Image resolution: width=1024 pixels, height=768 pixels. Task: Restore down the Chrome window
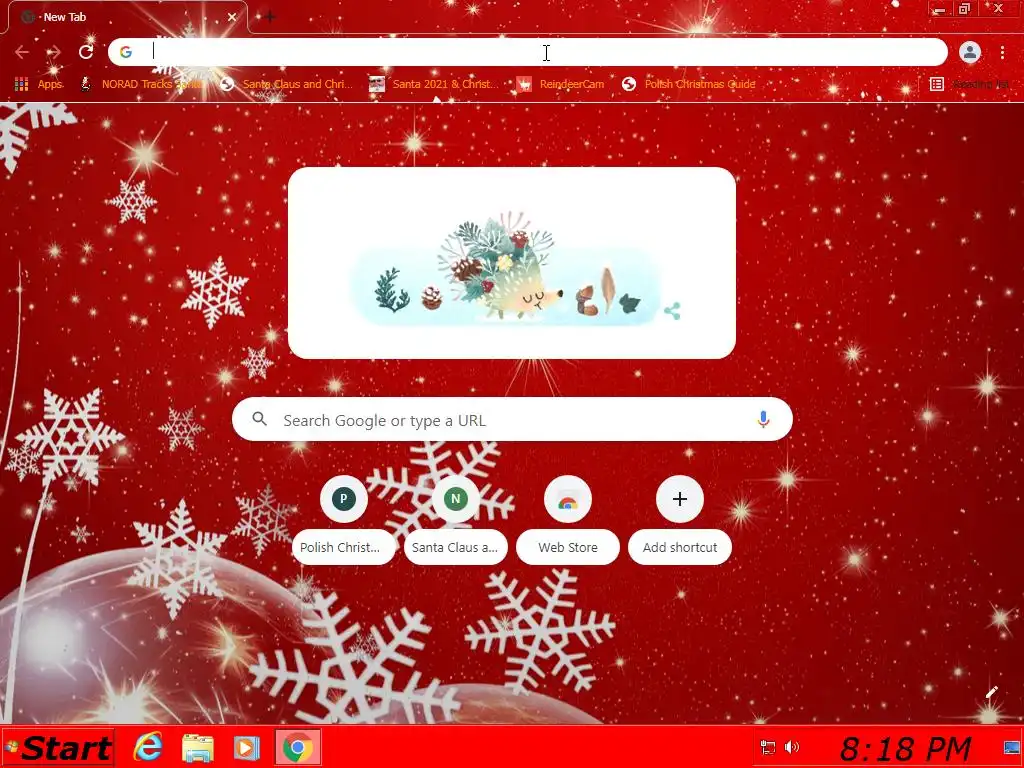click(x=964, y=9)
